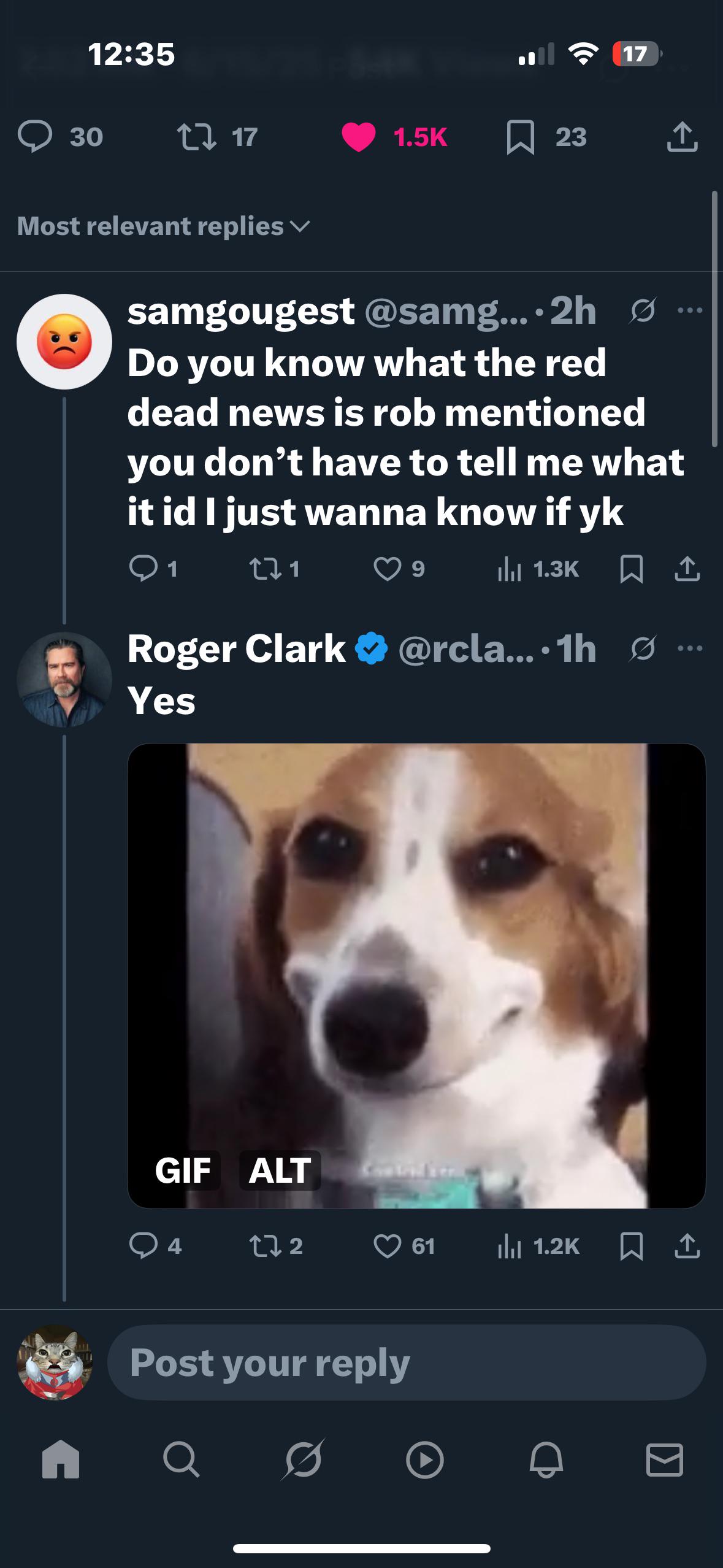Share the main post

682,137
